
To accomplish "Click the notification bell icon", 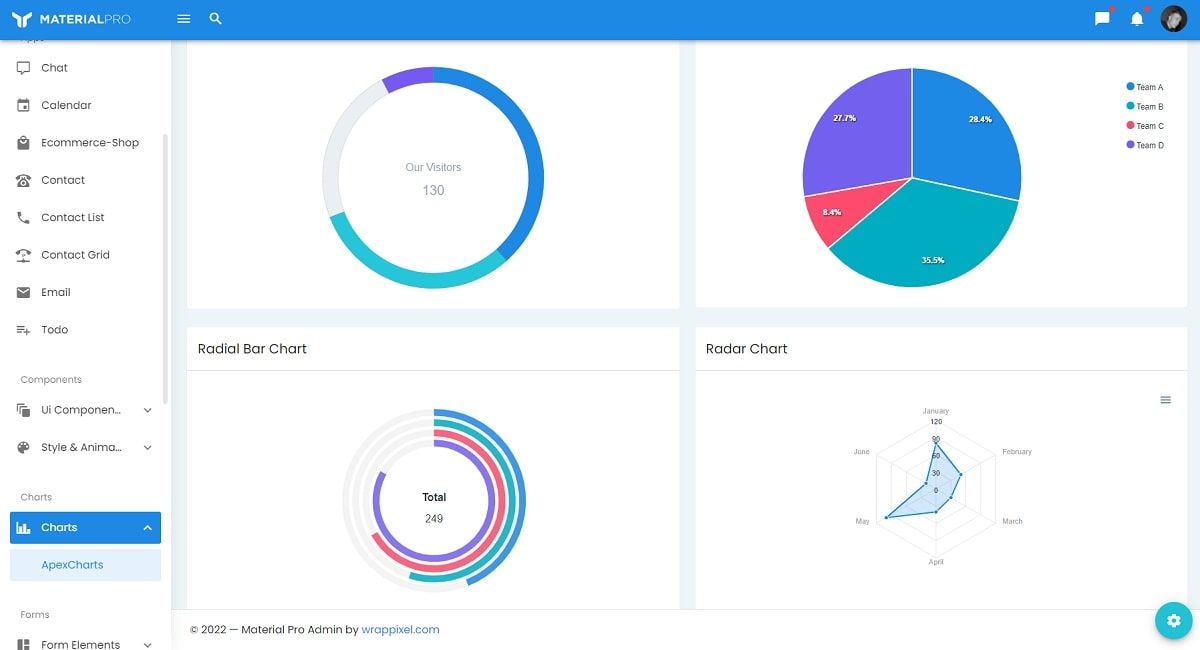I will click(1138, 18).
